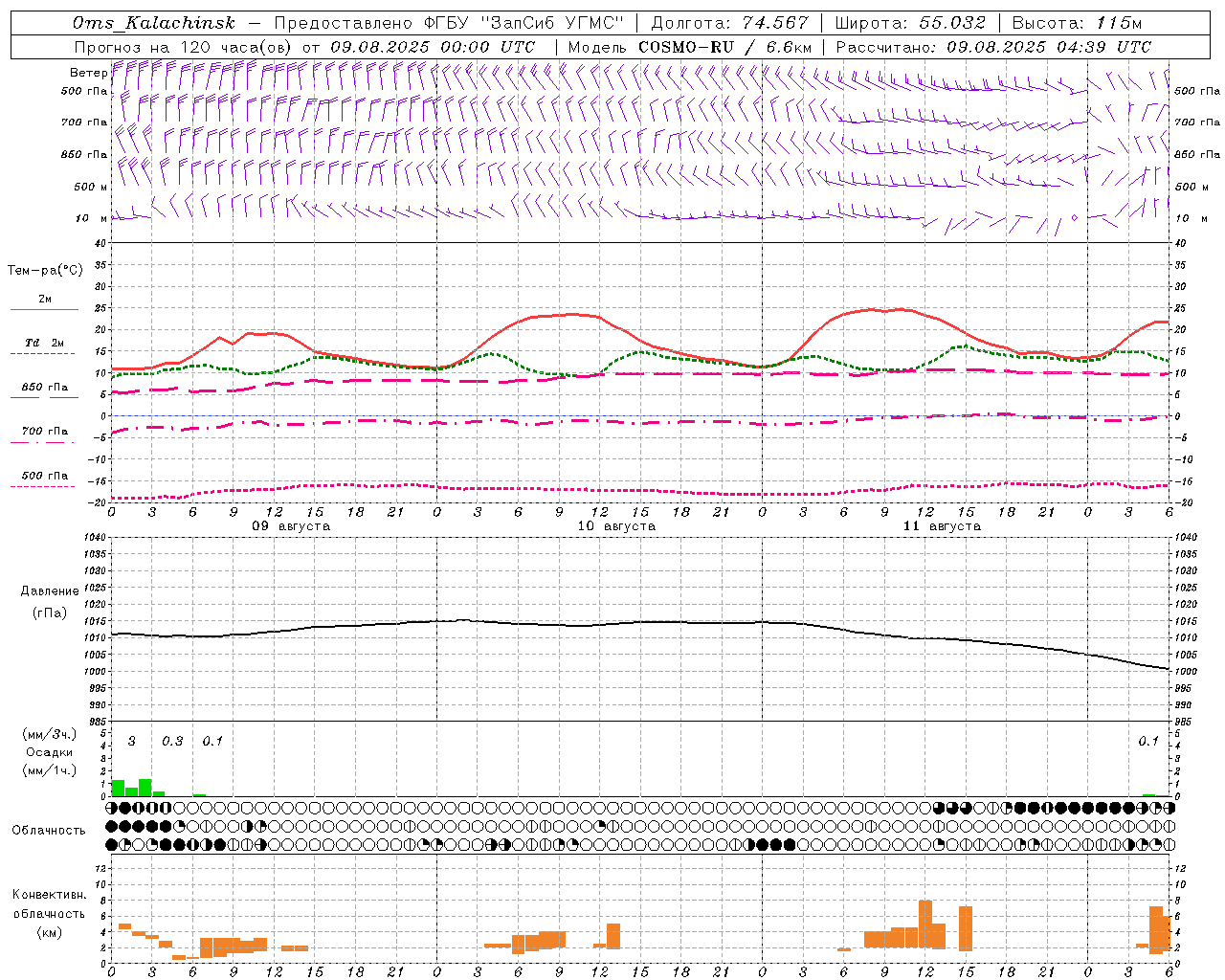The width and height of the screenshot is (1225, 980).
Task: Select the 'Широта: 55.032' header field
Action: pyautogui.click(x=910, y=23)
